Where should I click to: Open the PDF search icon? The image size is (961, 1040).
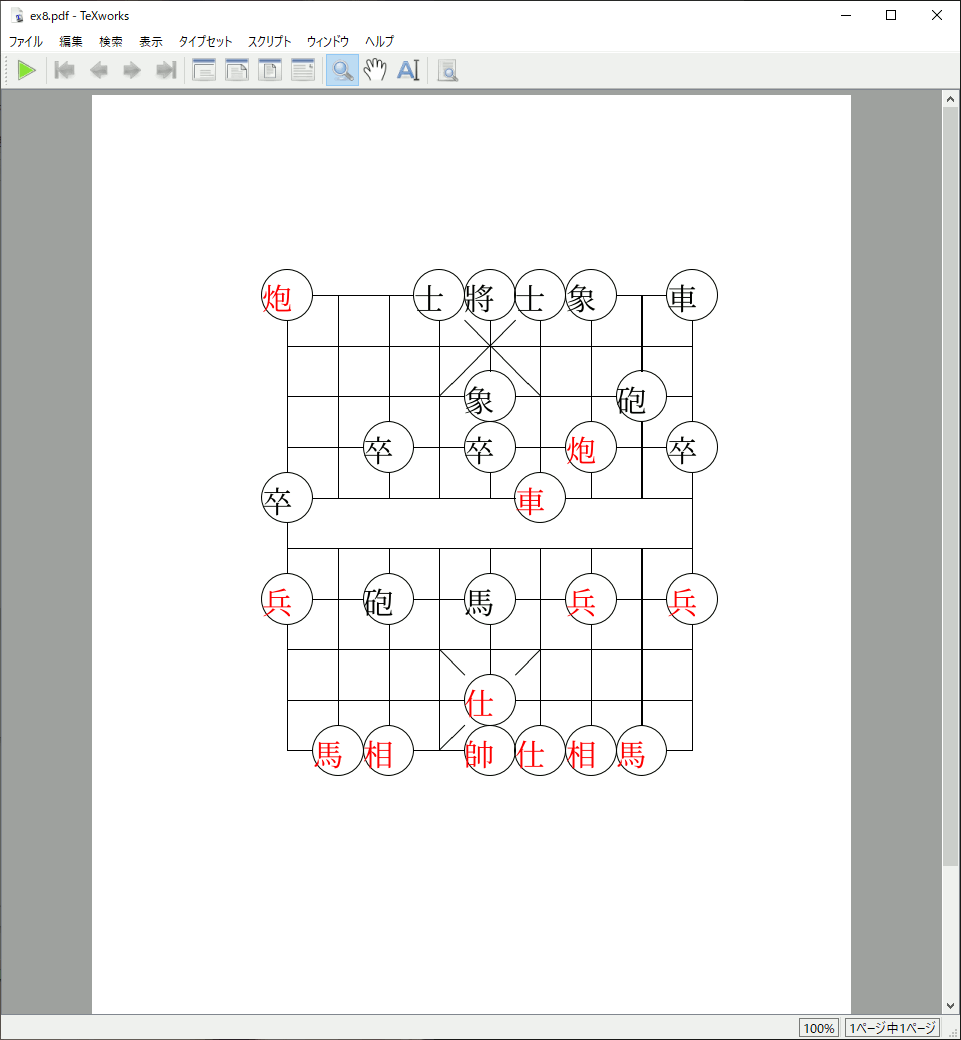click(448, 70)
